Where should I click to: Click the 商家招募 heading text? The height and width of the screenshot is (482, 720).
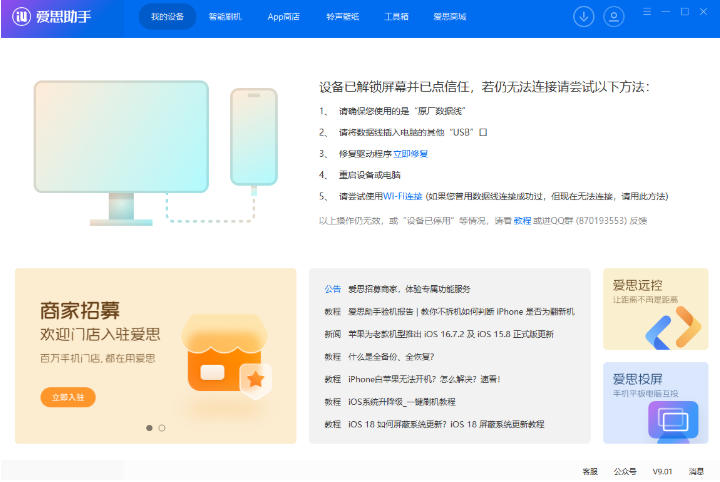(x=80, y=311)
